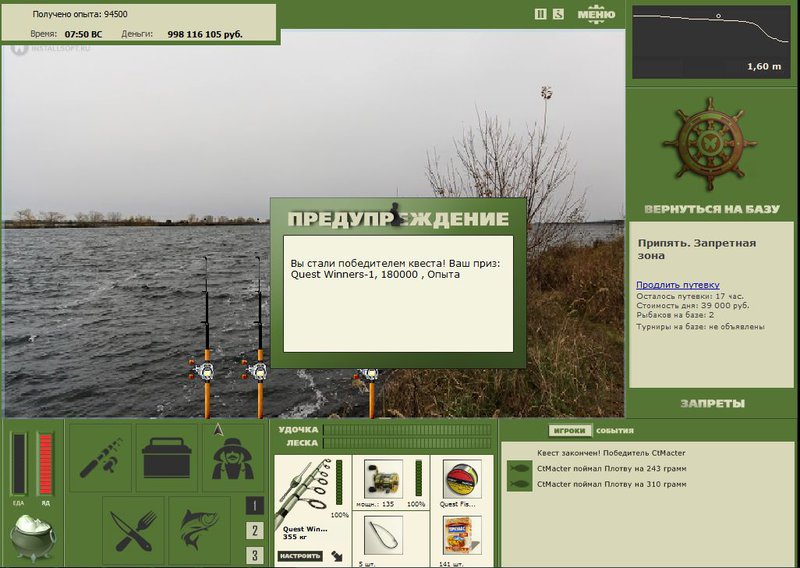This screenshot has width=800, height=568.
Task: Click the ЕДА level bar
Action: 18,463
